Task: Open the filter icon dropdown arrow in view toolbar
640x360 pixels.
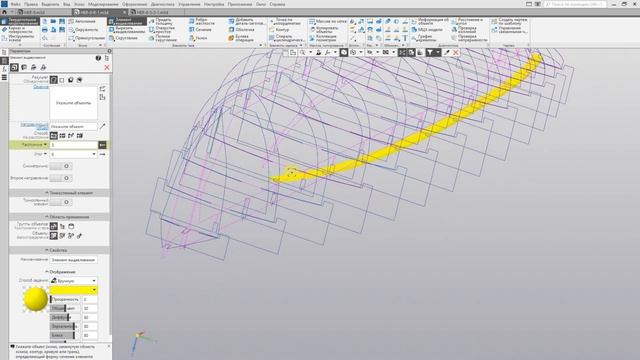Action: 438,53
